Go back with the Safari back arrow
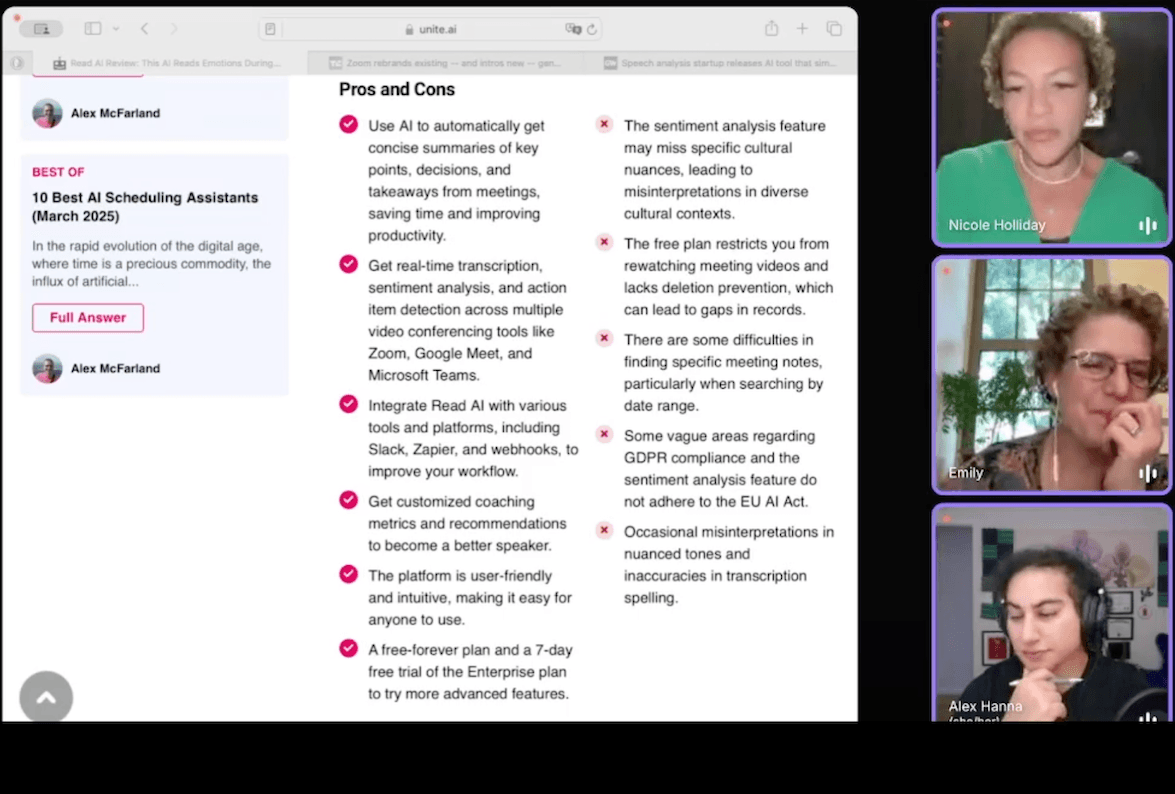Screen dimensions: 1175x794 pyautogui.click(x=145, y=28)
